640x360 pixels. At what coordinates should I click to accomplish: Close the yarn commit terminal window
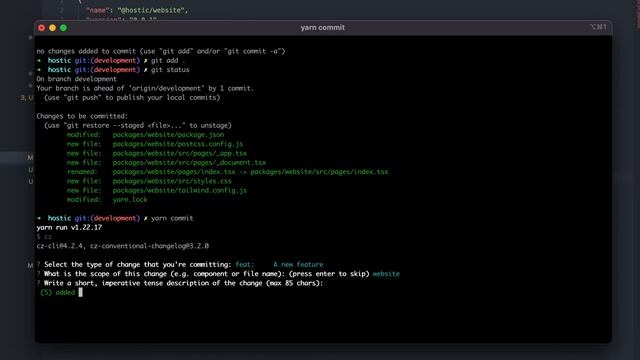pyautogui.click(x=42, y=28)
